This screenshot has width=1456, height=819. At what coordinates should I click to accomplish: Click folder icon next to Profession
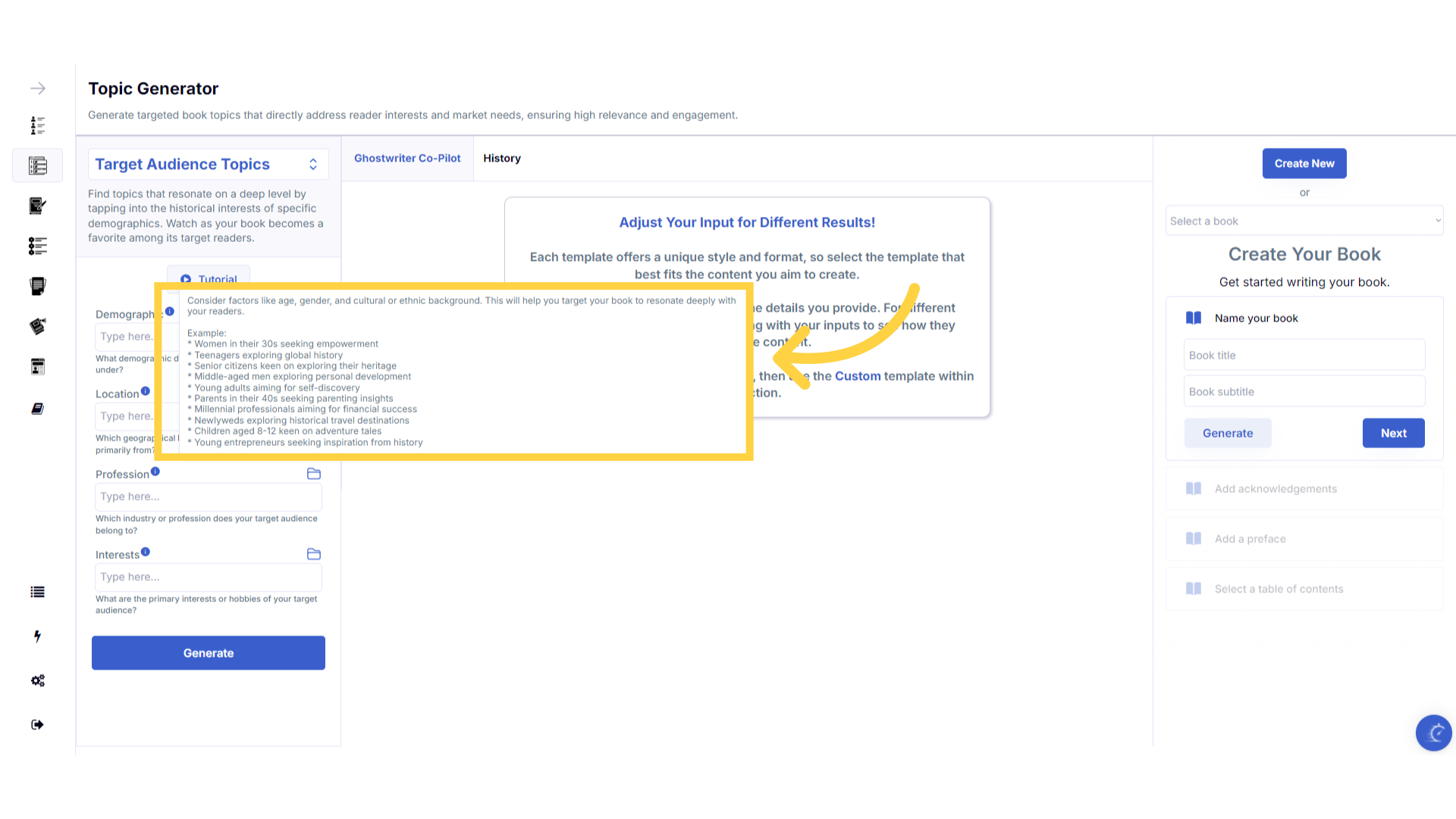tap(314, 474)
